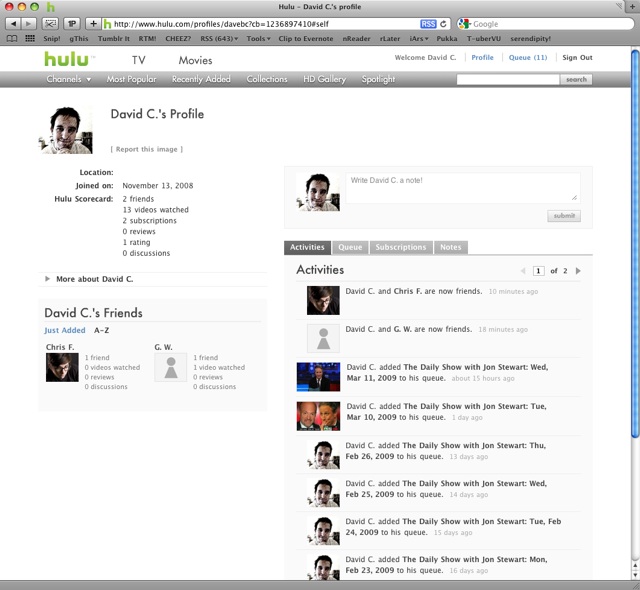Click the Hulu search button

[x=576, y=80]
